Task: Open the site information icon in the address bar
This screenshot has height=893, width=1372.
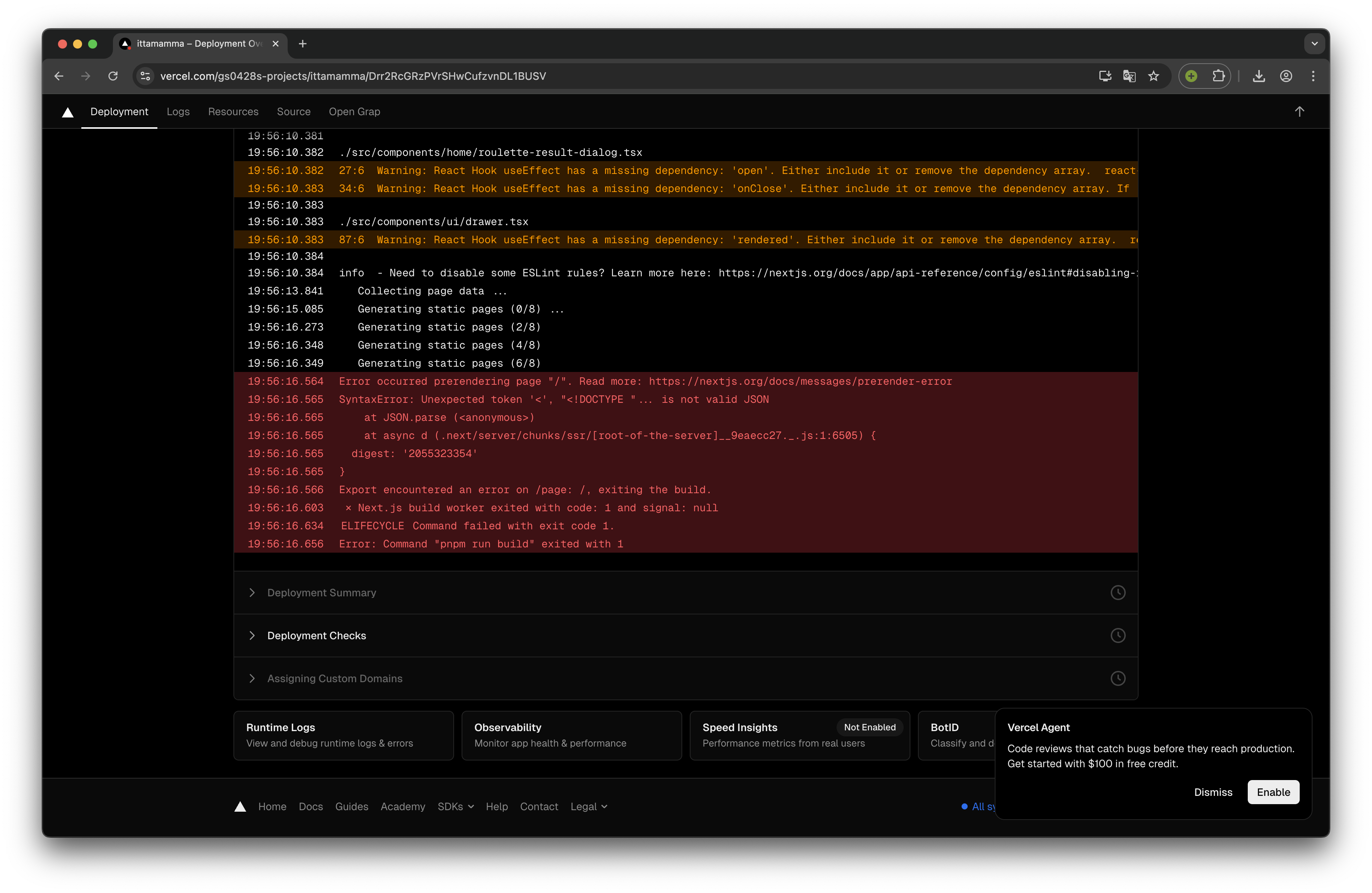Action: 145,76
